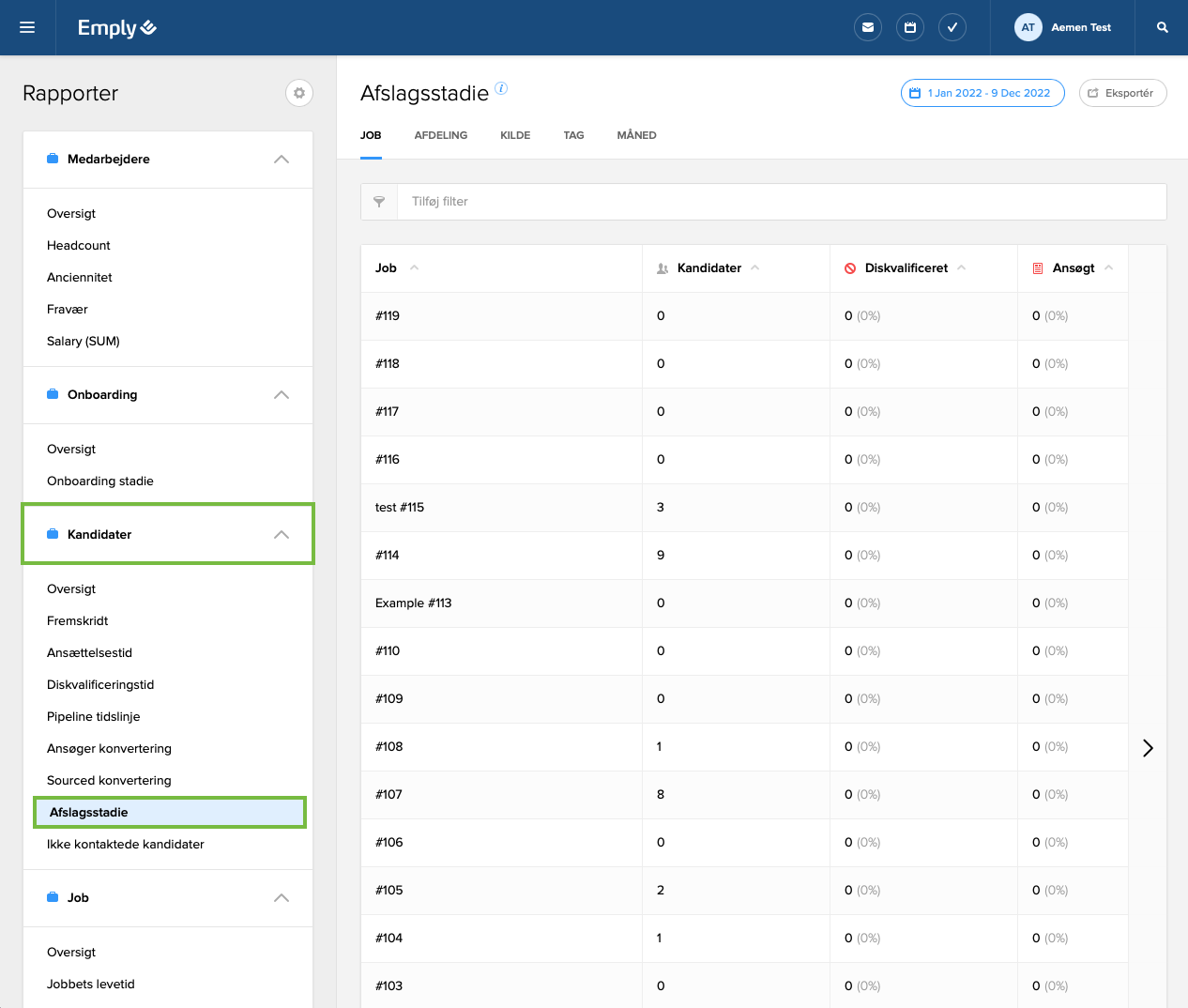Open the hamburger navigation menu
Viewport: 1188px width, 1008px height.
[27, 27]
